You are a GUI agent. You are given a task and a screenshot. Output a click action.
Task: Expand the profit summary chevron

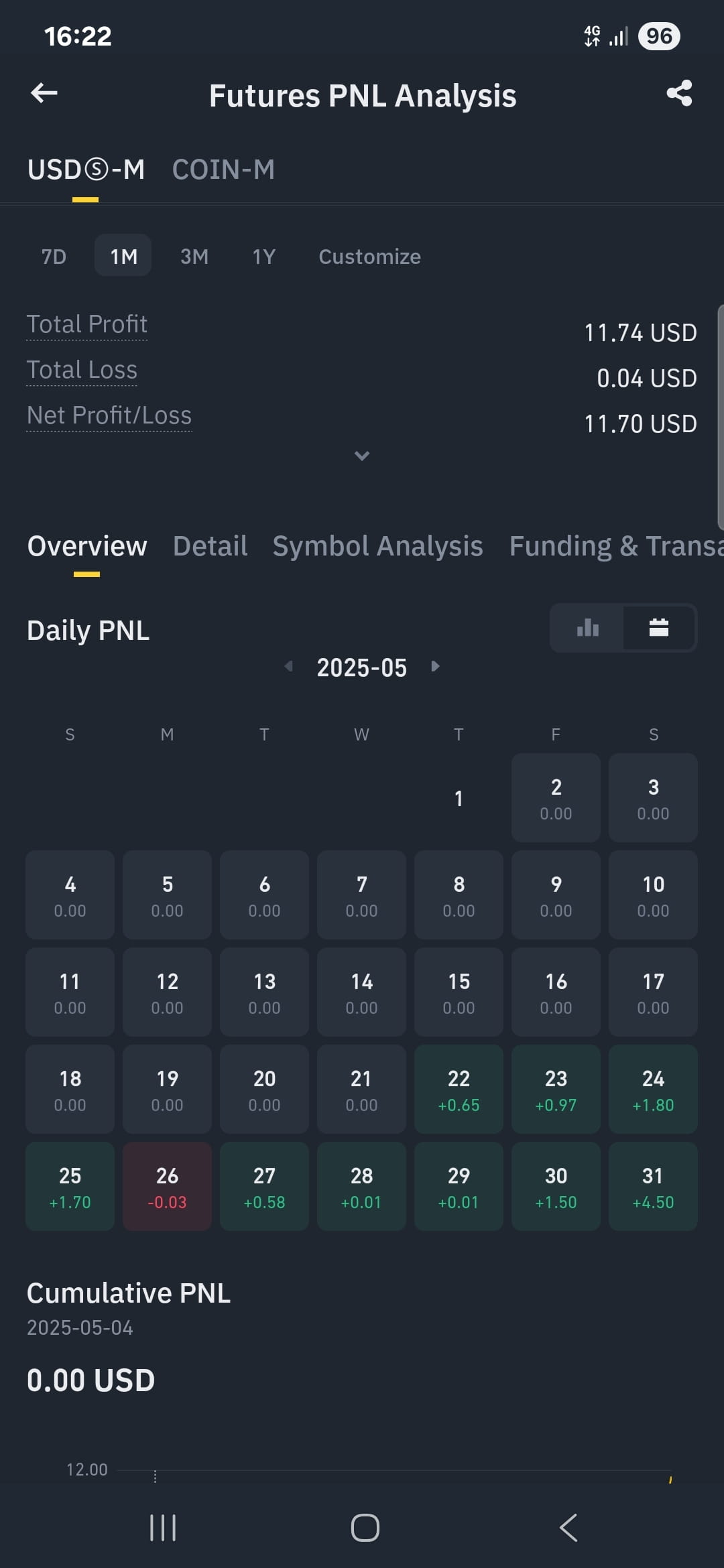pyautogui.click(x=362, y=456)
